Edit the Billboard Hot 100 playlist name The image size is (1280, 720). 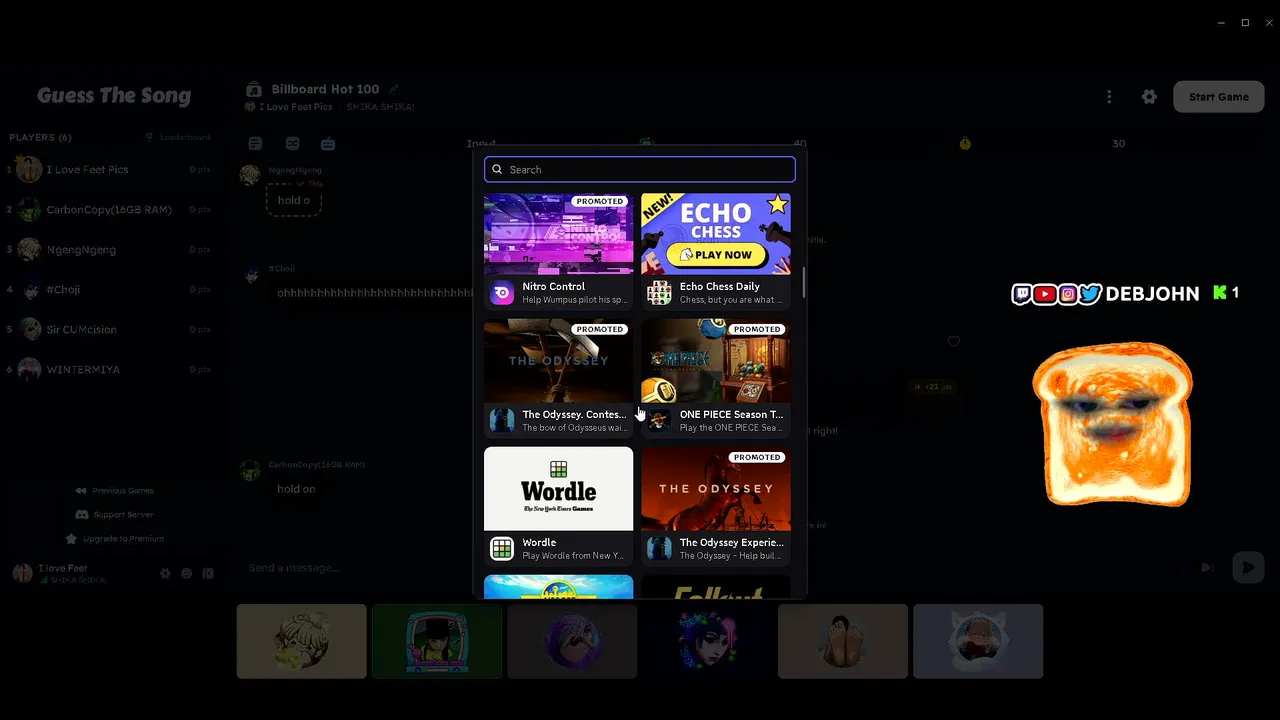[x=394, y=89]
